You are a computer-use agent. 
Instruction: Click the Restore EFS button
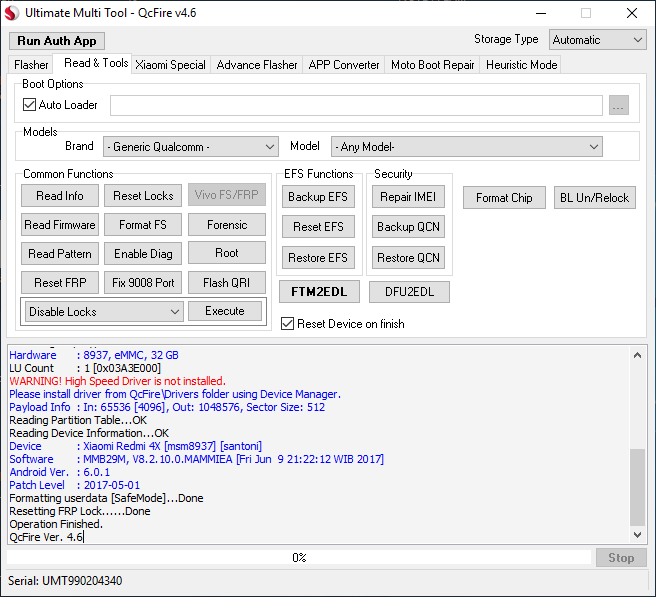[318, 258]
